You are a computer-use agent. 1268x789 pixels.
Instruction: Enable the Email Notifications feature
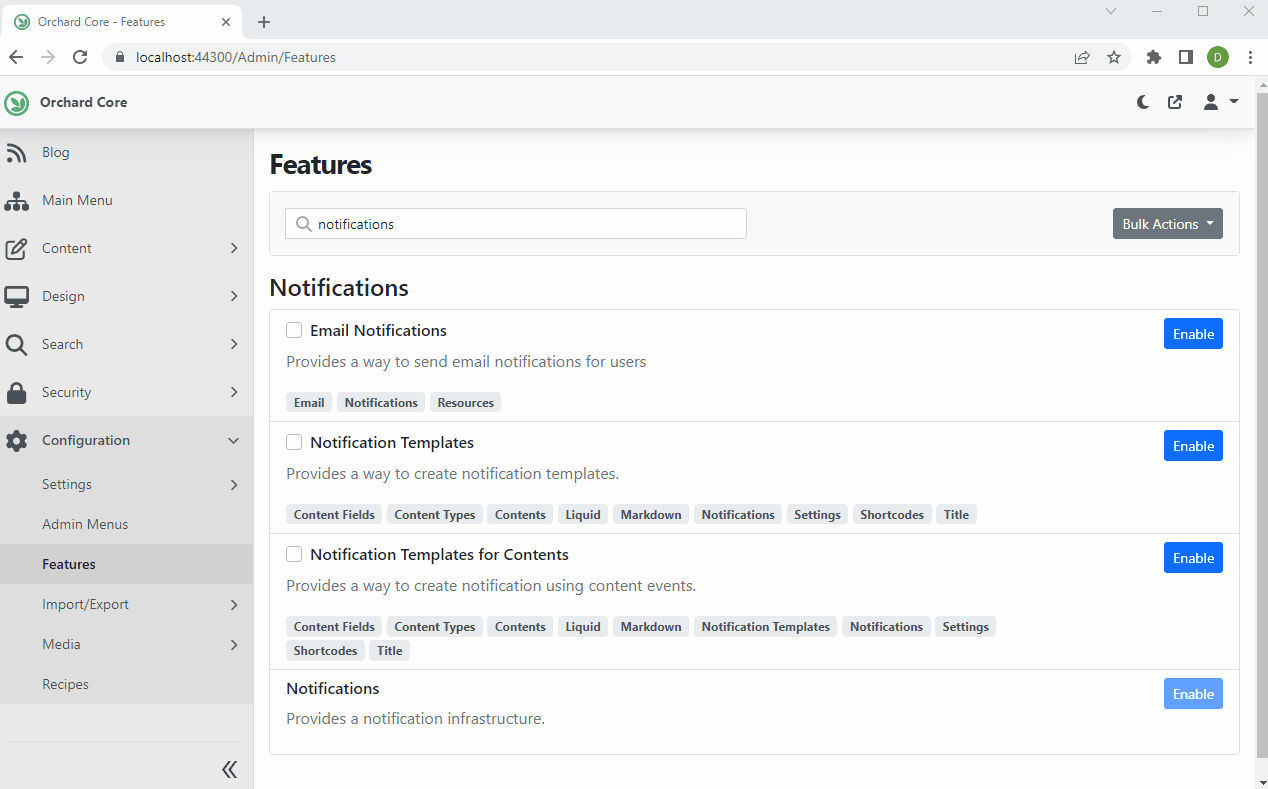click(1193, 334)
